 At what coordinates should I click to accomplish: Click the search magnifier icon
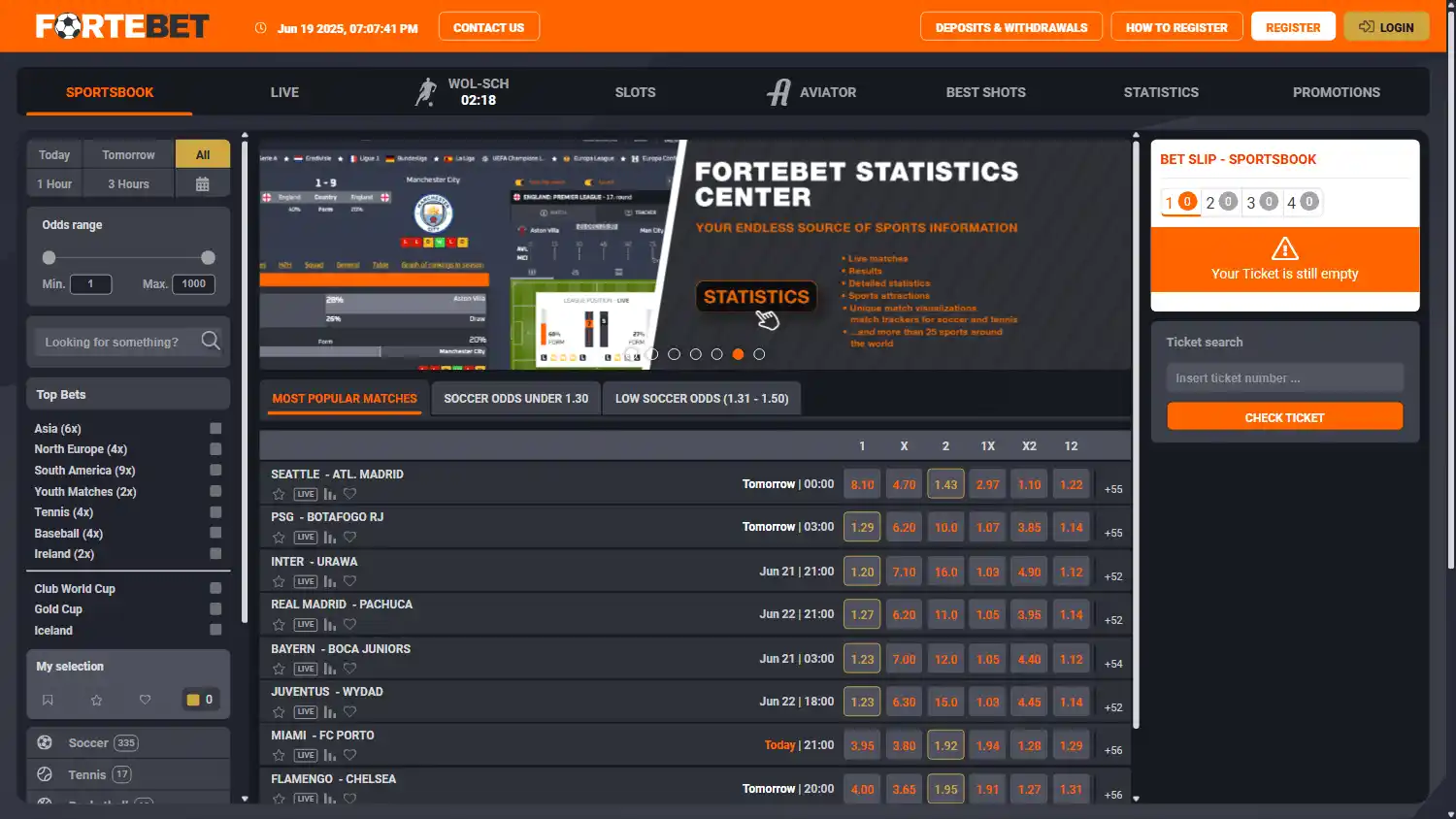(x=211, y=341)
